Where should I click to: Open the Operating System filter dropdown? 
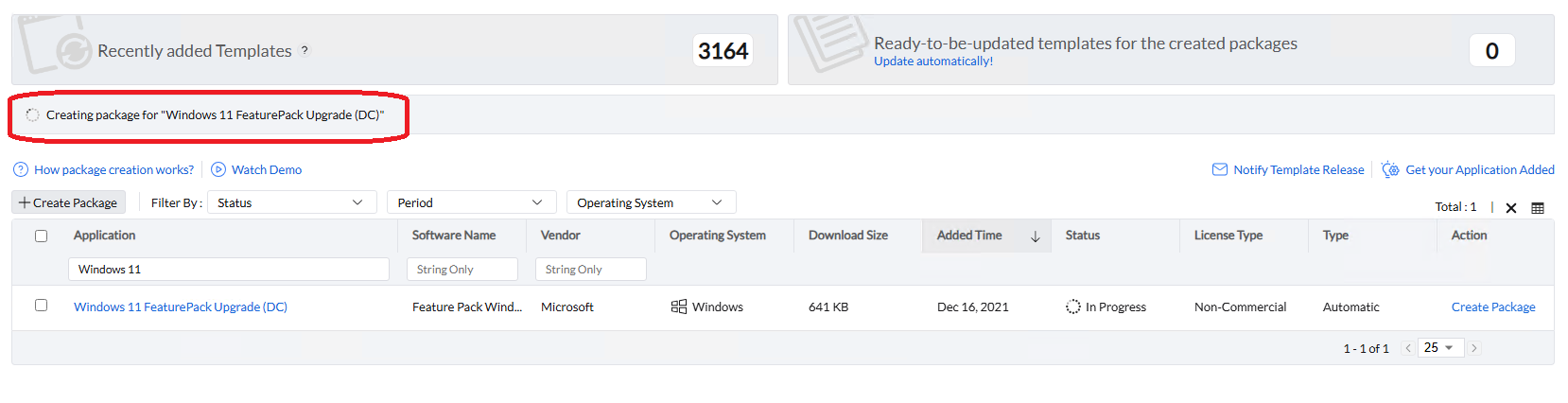(650, 202)
